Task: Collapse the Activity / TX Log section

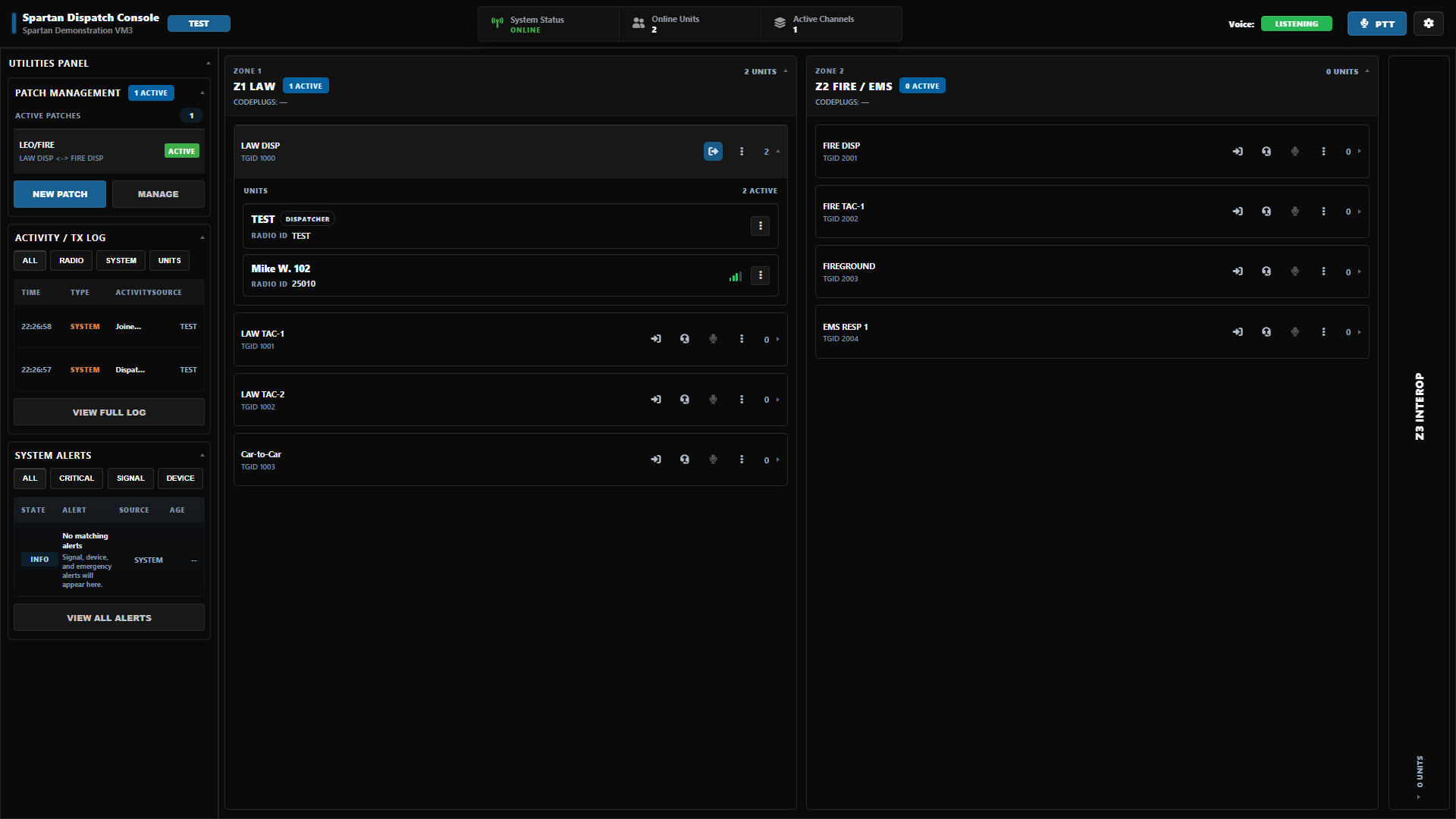Action: point(202,238)
